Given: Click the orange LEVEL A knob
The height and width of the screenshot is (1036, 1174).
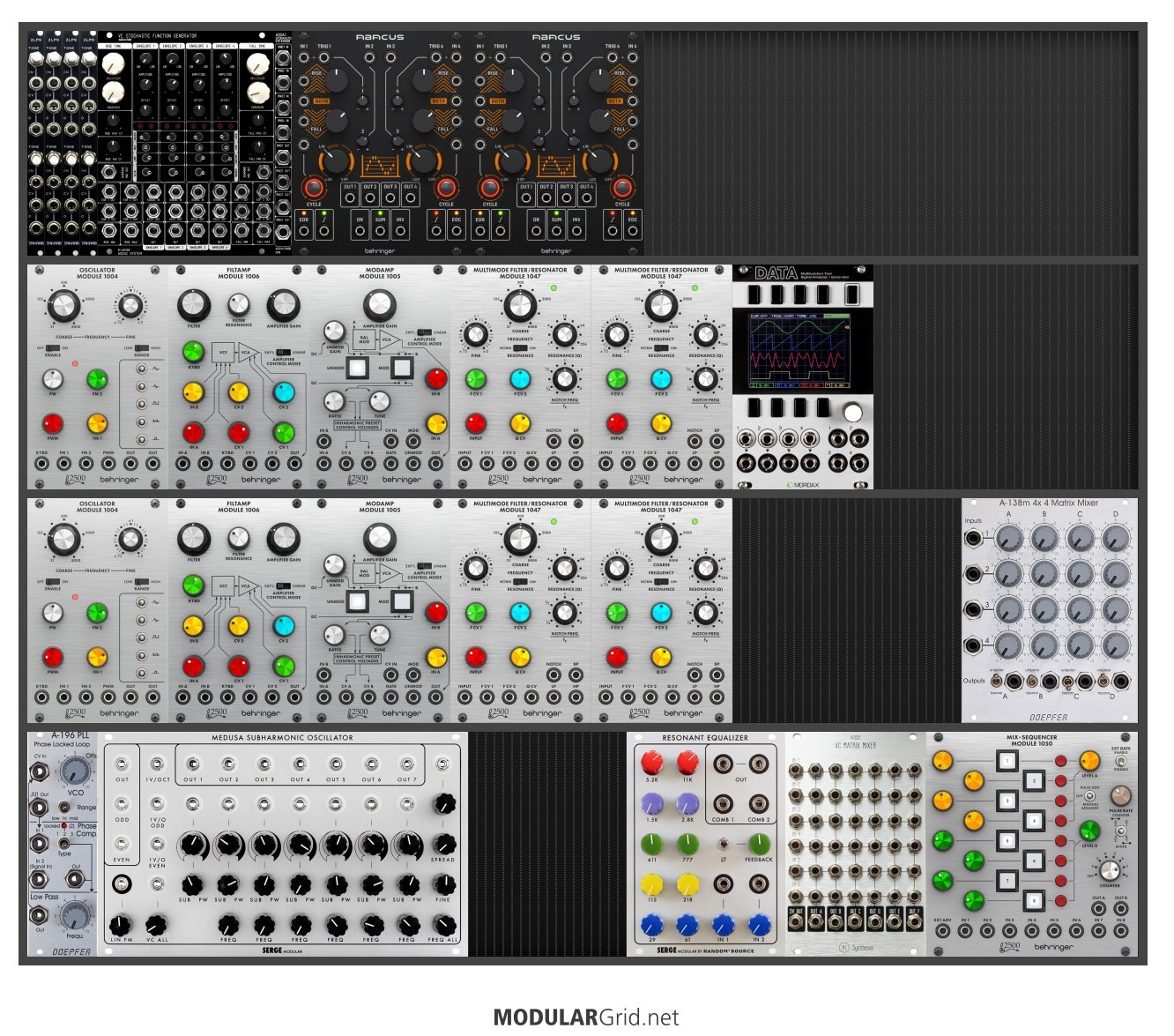Looking at the screenshot, I should coord(1089,761).
